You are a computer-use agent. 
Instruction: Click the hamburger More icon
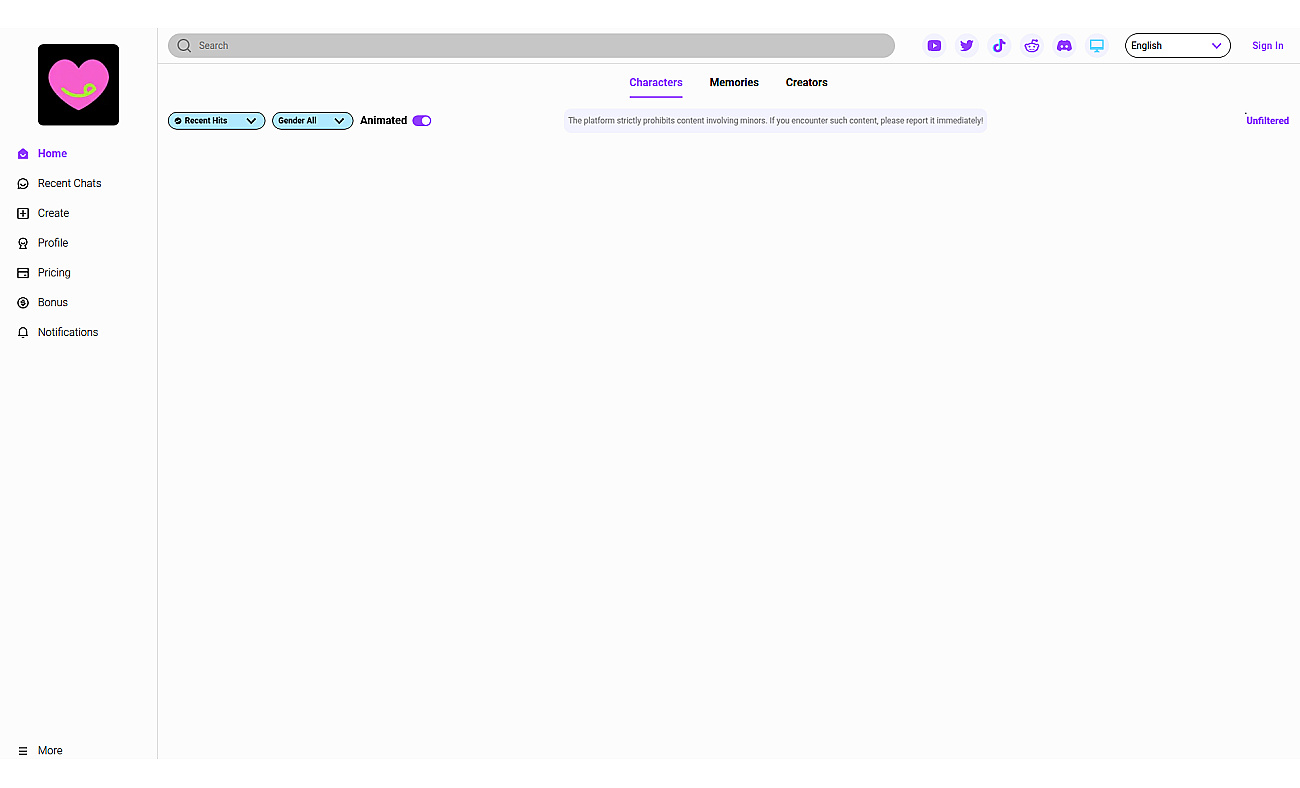tap(23, 751)
